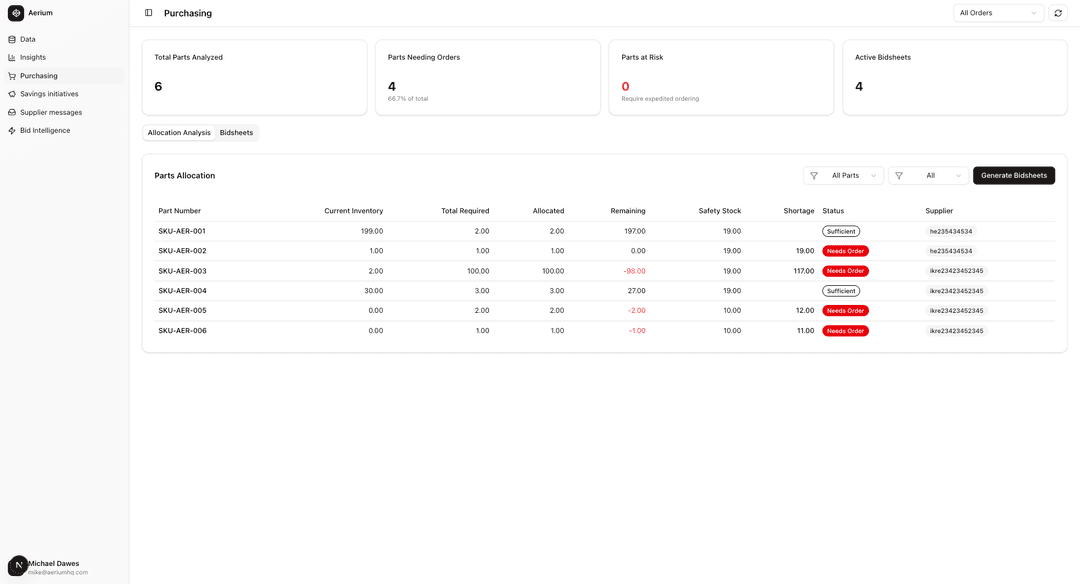Click the Generate Bidsheets button
The image size is (1080, 584).
[1013, 175]
